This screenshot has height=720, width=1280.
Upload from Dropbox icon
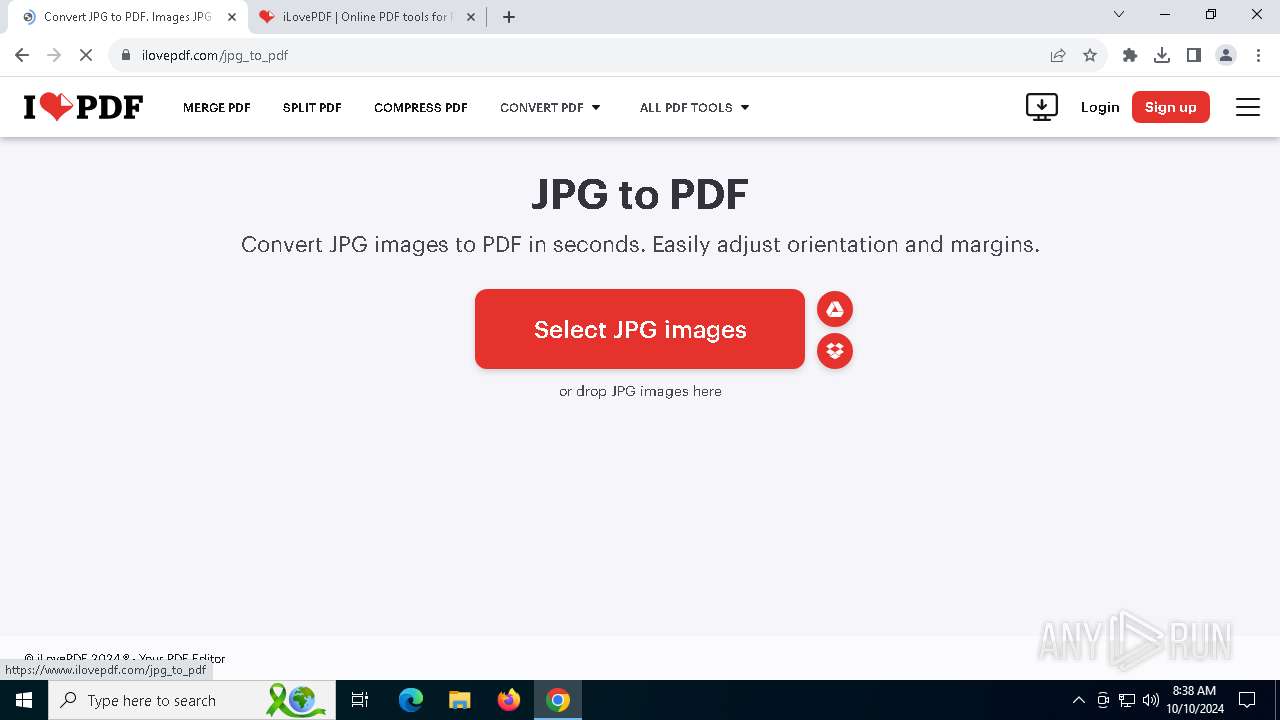point(835,351)
